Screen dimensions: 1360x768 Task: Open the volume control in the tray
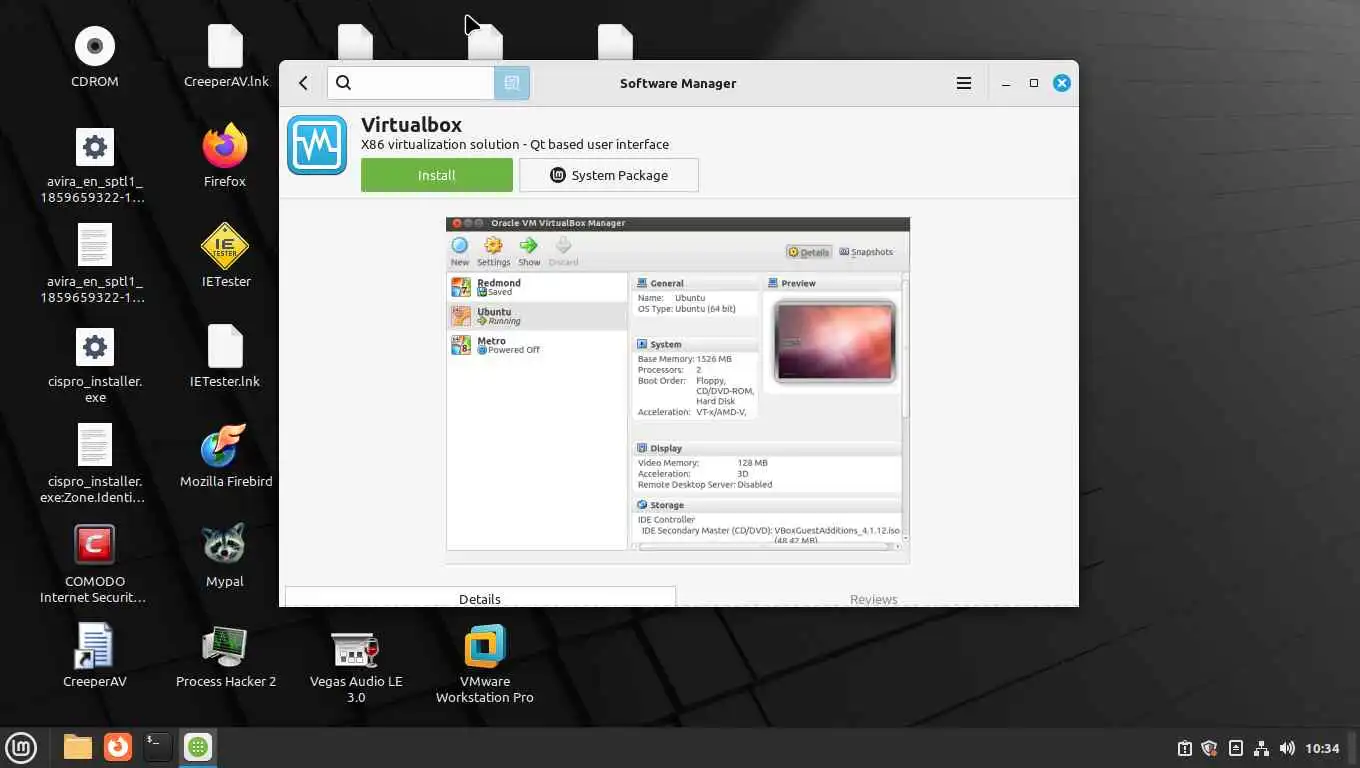click(x=1287, y=748)
